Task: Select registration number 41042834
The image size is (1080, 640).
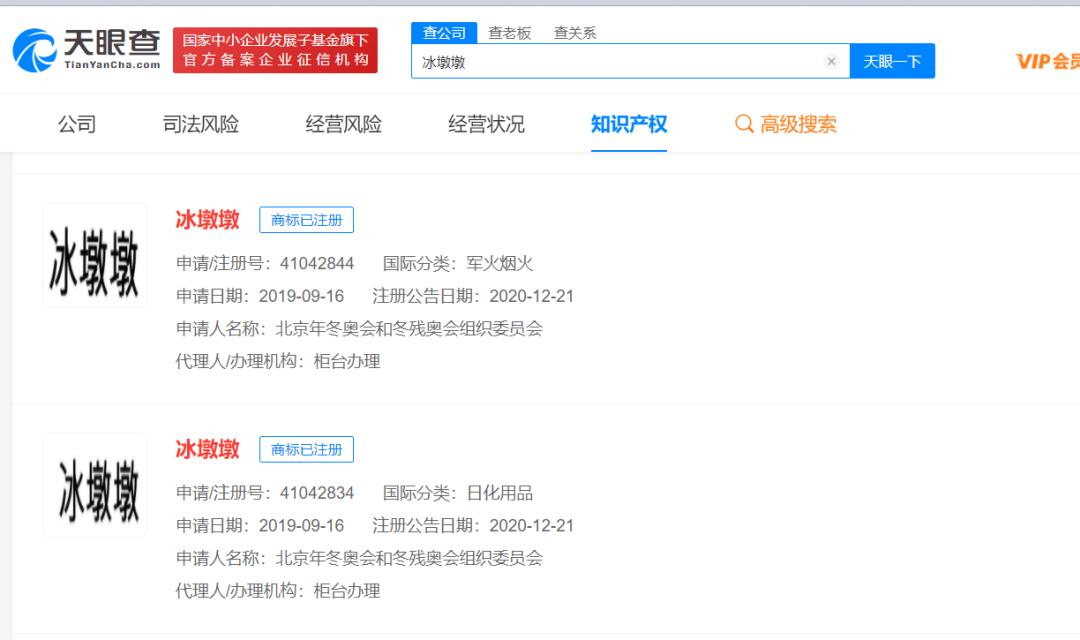Action: 317,493
